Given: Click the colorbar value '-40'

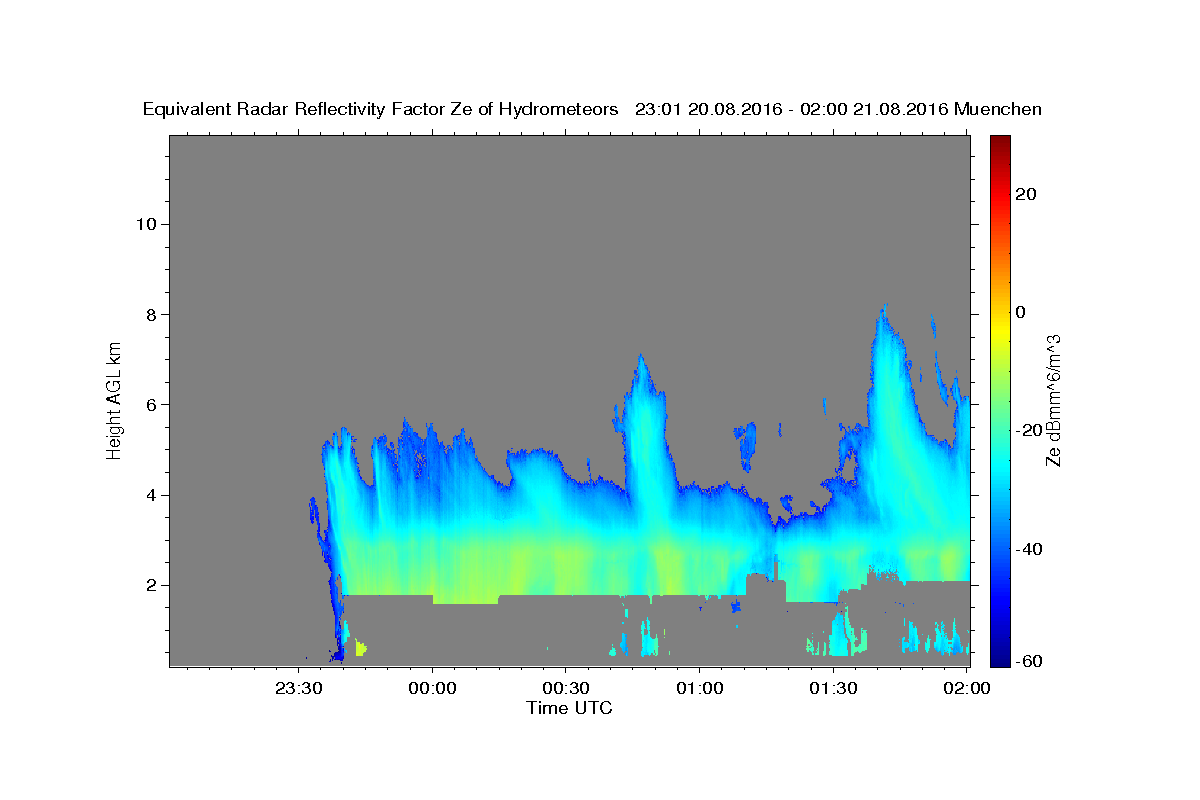Looking at the screenshot, I should click(x=1030, y=549).
